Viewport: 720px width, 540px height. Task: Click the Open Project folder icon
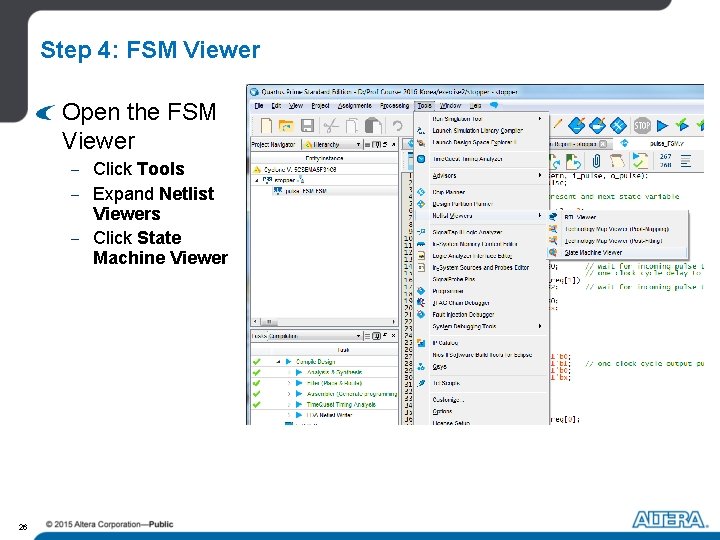286,125
